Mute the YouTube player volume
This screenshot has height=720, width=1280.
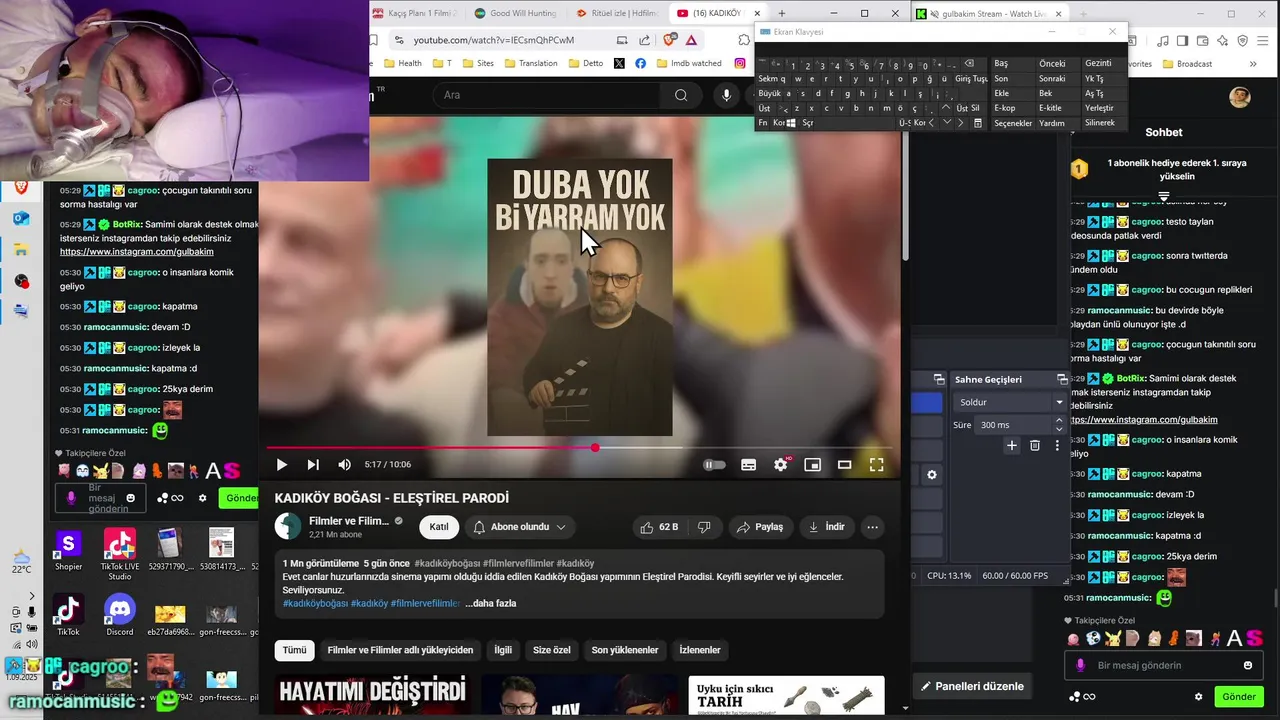[344, 464]
